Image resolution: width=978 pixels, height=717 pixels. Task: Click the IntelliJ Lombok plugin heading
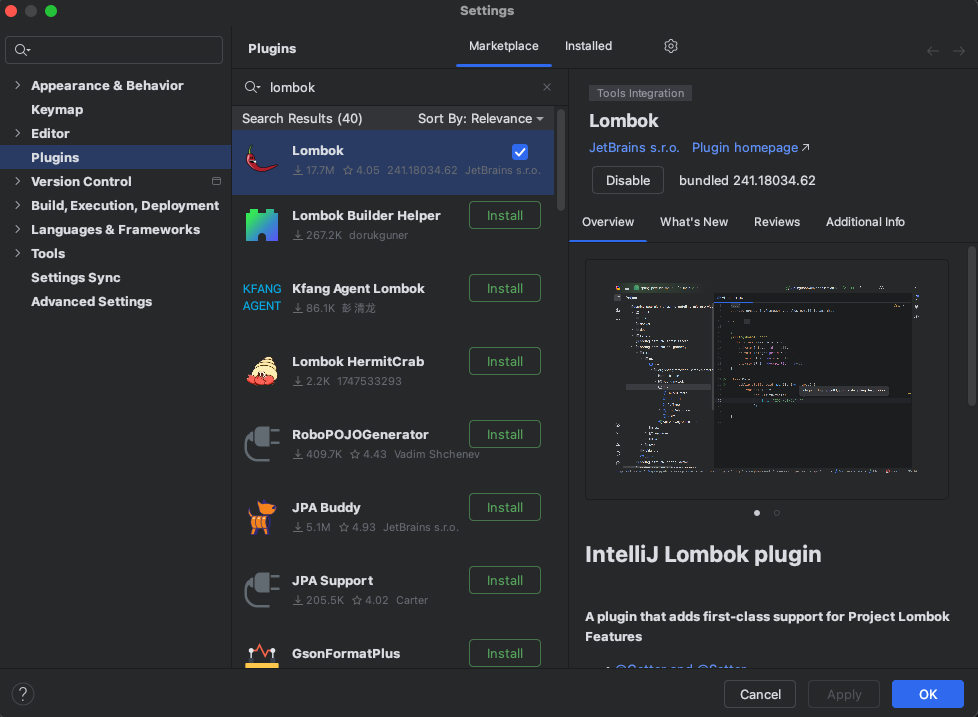(703, 554)
